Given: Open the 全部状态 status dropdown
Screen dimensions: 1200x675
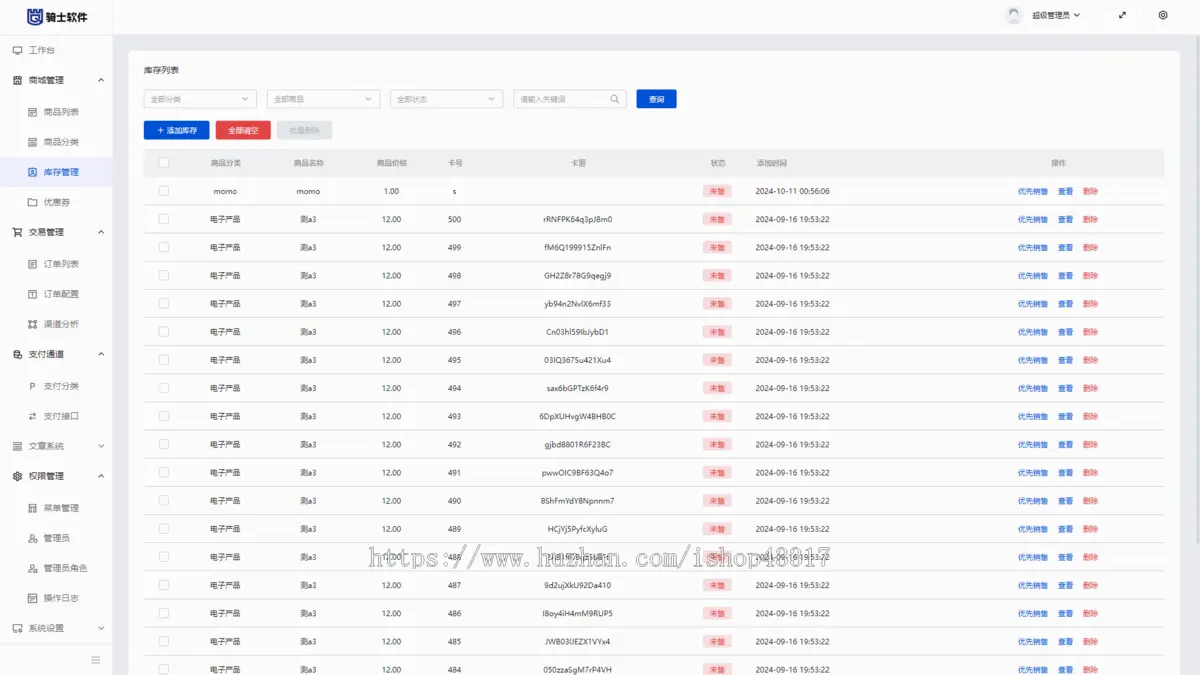Looking at the screenshot, I should click(x=446, y=99).
